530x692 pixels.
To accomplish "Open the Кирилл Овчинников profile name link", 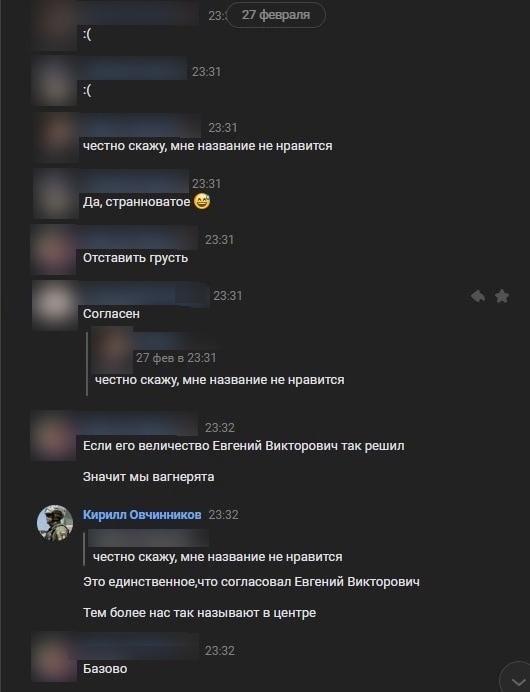I will (142, 515).
